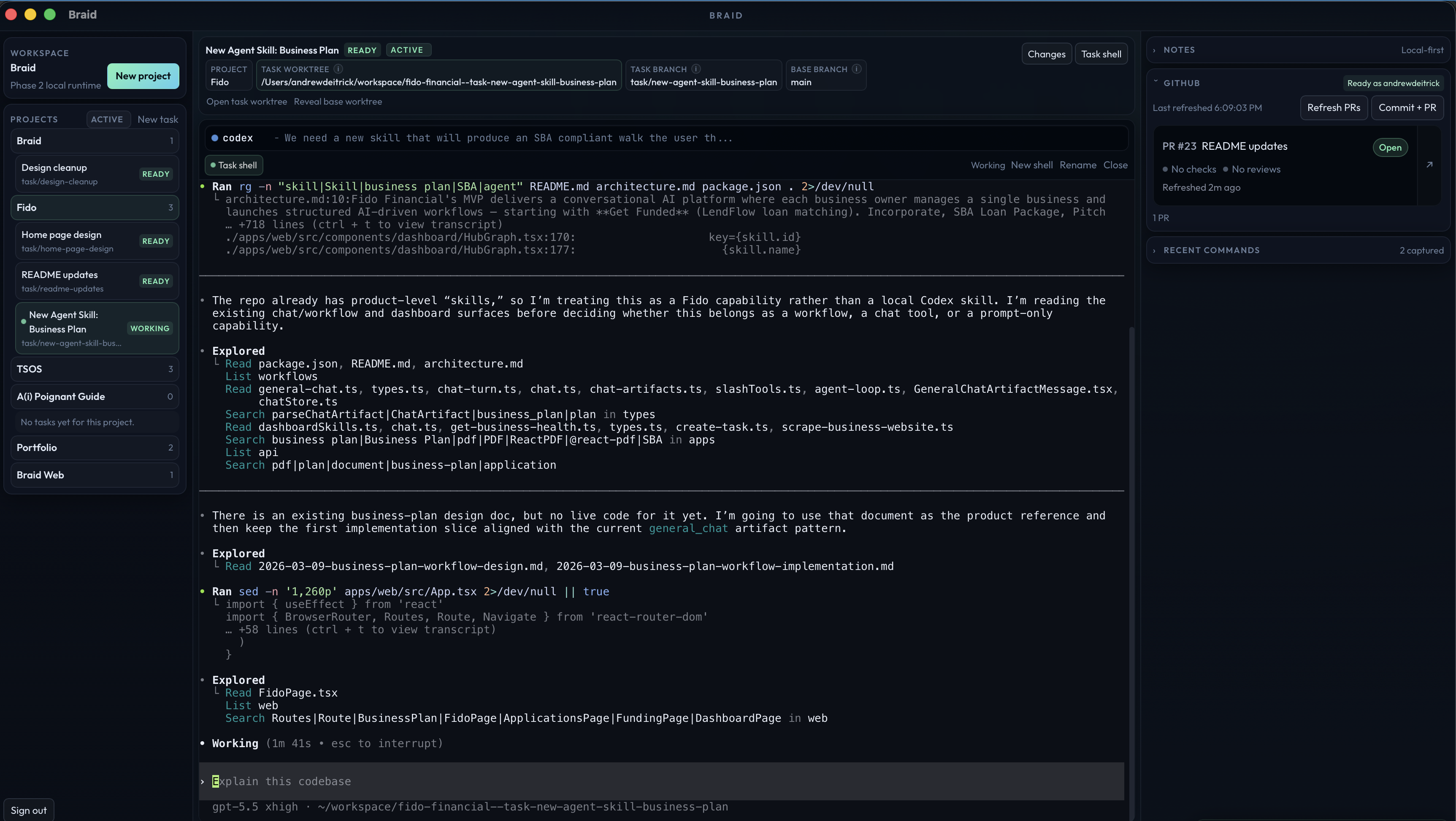Click Open task worktree link
The width and height of the screenshot is (1456, 821).
point(246,102)
